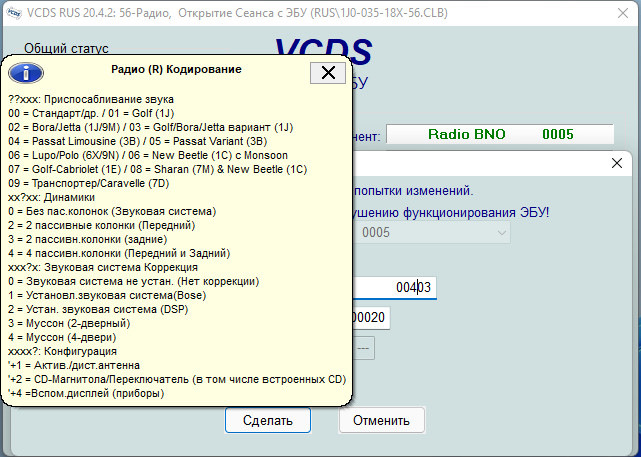Click the warning text 'попытки изменений.'
Screen dimensions: 641x457
(413, 190)
